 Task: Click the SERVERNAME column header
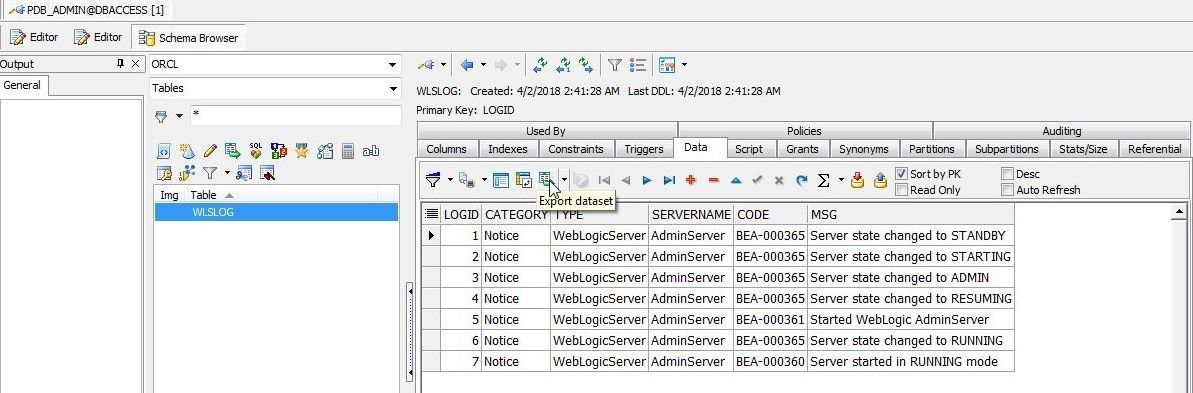point(692,215)
